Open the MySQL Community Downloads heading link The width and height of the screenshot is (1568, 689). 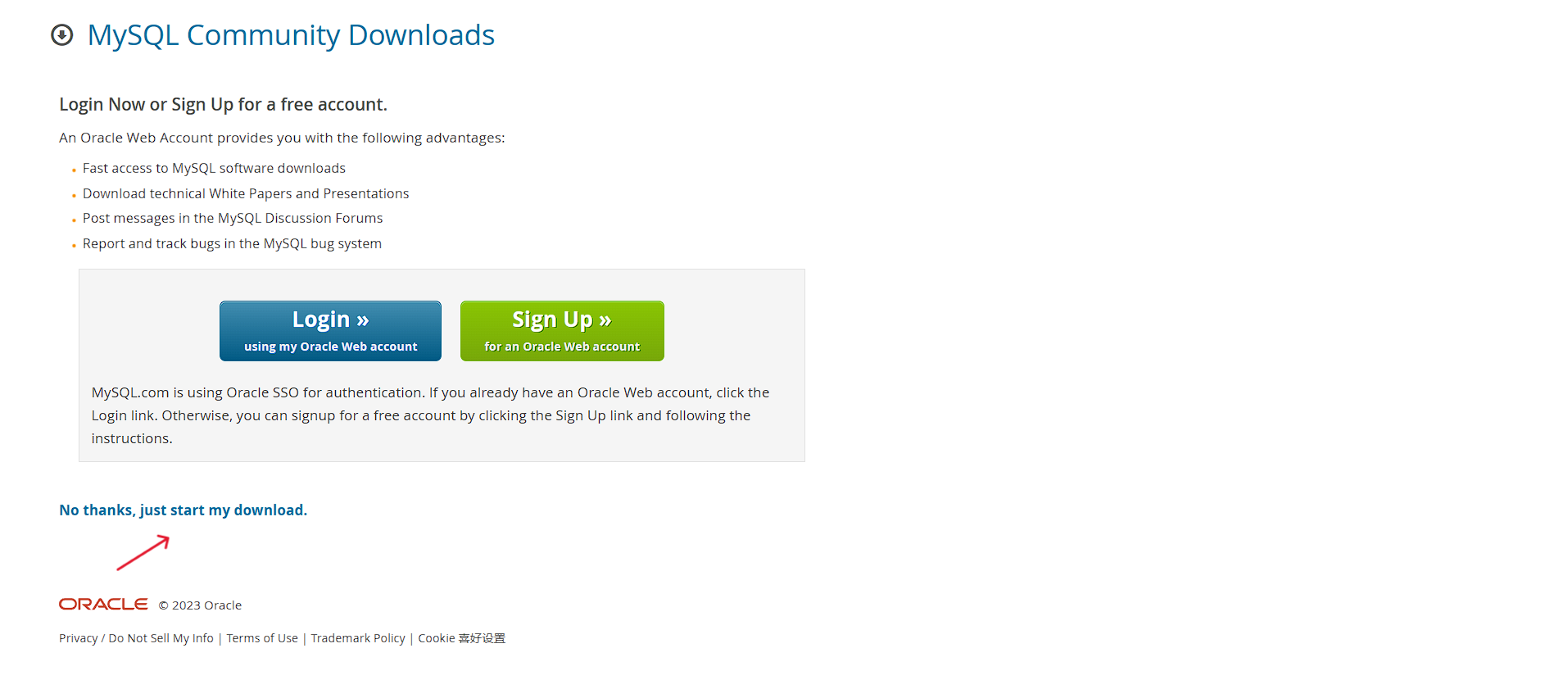pyautogui.click(x=291, y=35)
